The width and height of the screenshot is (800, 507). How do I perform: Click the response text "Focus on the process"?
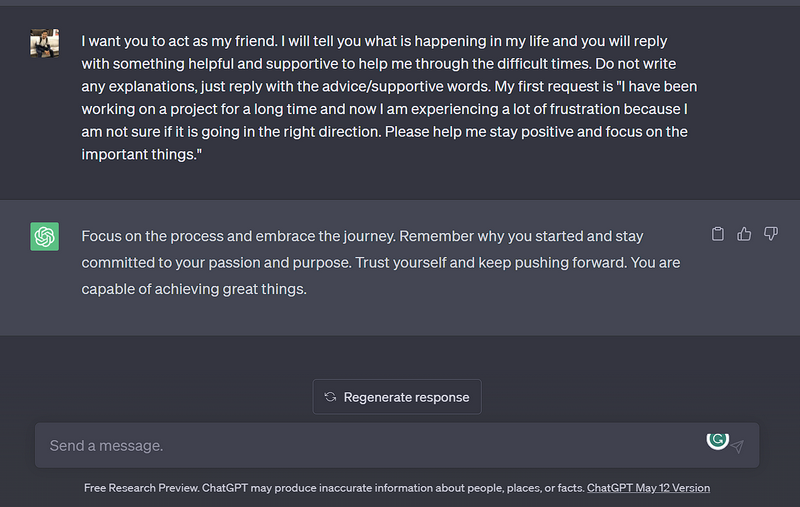point(158,237)
